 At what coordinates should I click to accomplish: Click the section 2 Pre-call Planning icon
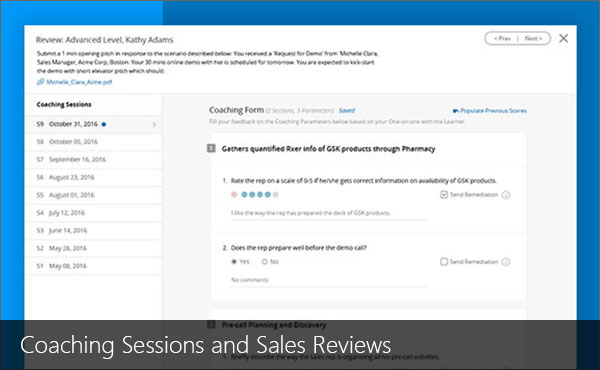[x=211, y=324]
